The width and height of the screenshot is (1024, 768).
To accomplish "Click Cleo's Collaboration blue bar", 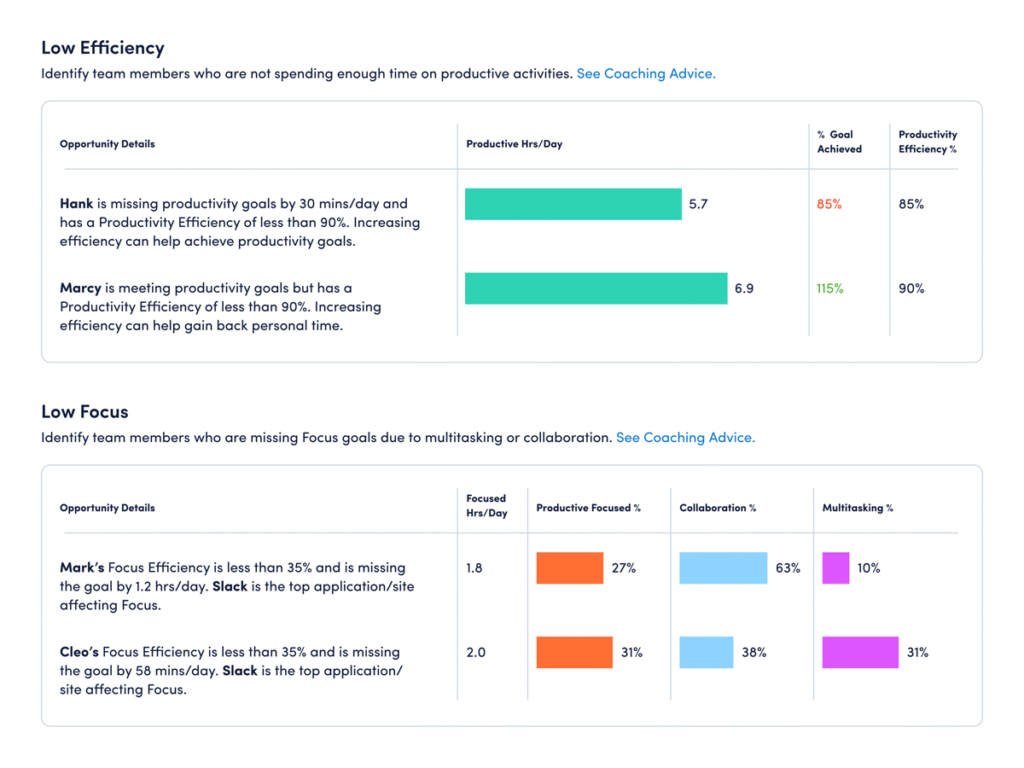I will tap(706, 652).
